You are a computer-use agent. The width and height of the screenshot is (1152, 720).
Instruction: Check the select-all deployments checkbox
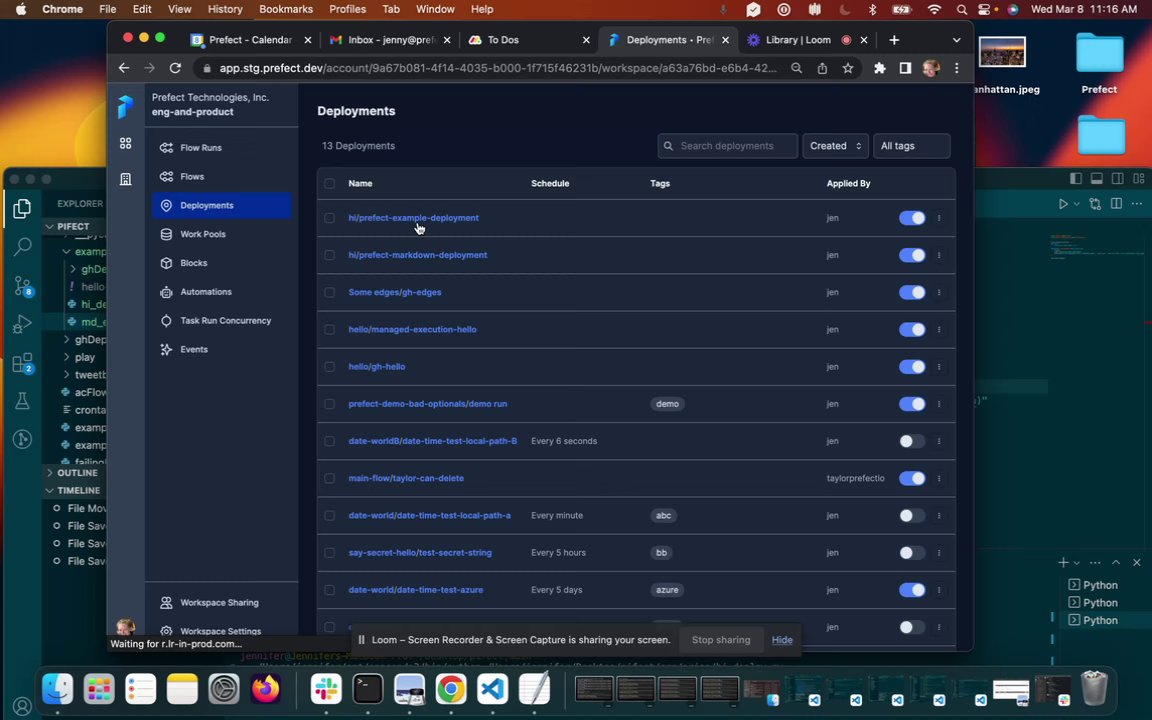pyautogui.click(x=329, y=184)
